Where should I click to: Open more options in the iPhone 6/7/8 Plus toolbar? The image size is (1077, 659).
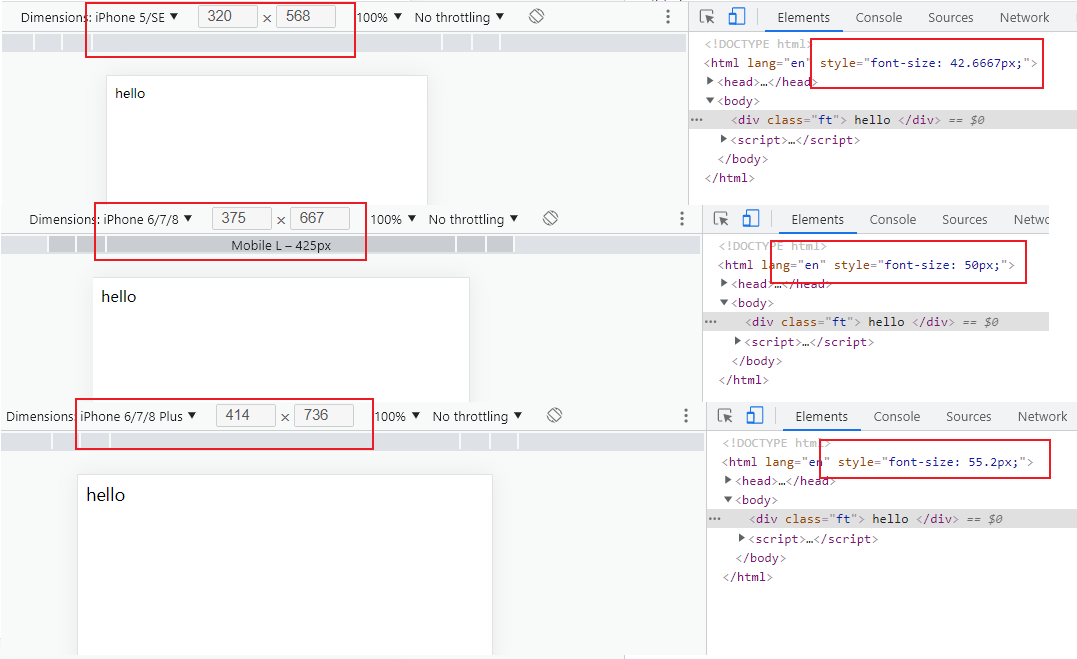(685, 415)
